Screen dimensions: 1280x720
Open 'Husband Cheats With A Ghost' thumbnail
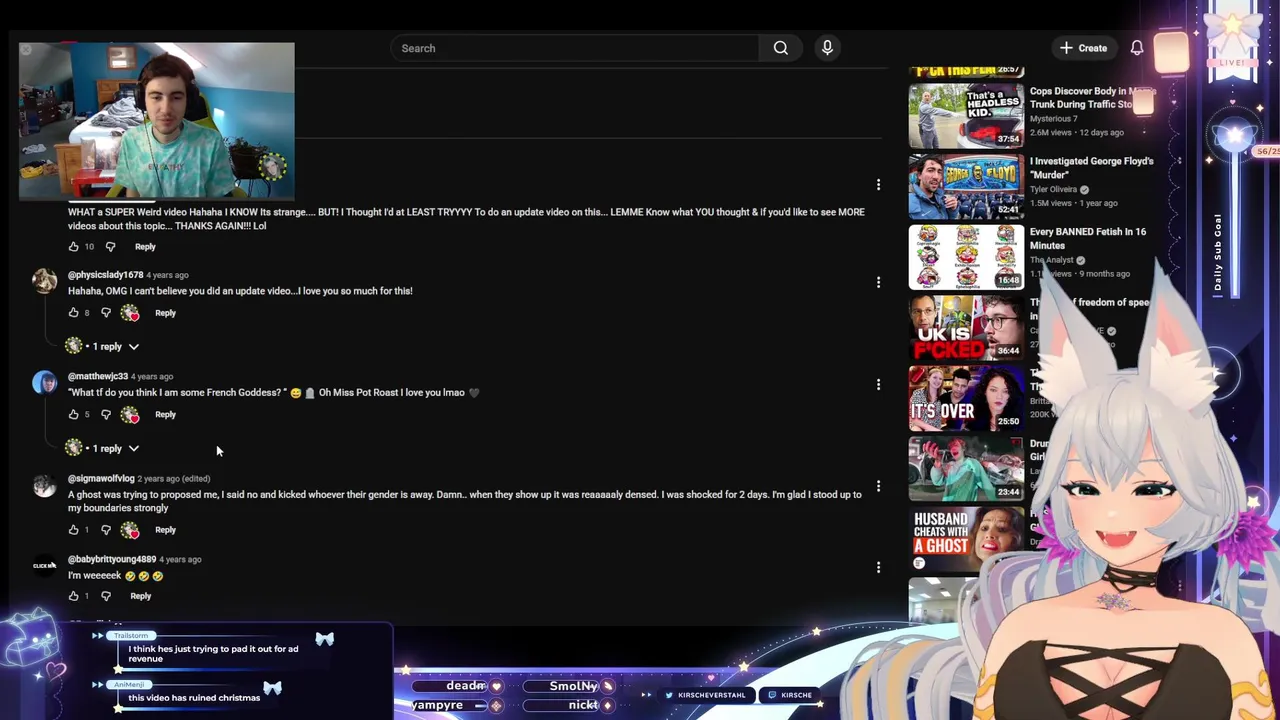[966, 539]
